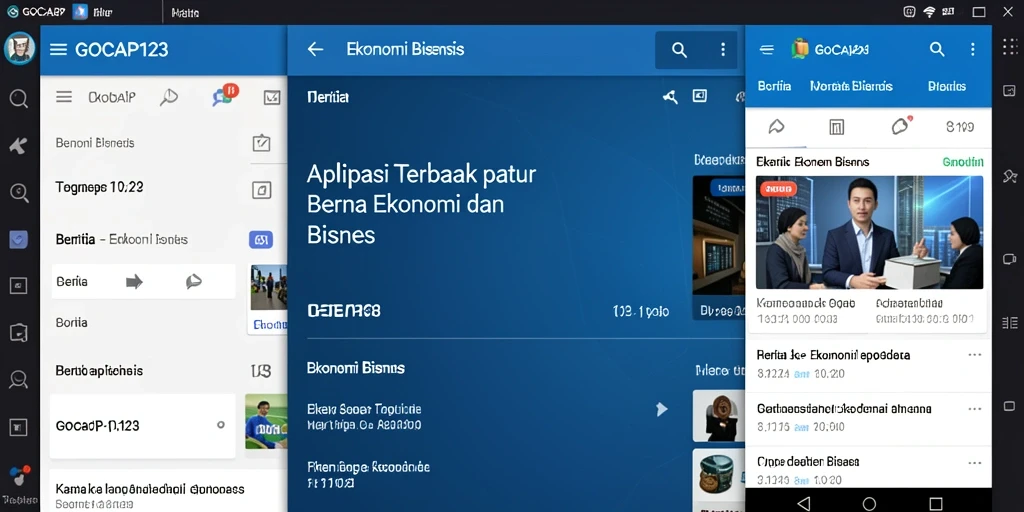1024x512 pixels.
Task: Open the coin figure thumbnail in middle panel
Action: tap(718, 416)
